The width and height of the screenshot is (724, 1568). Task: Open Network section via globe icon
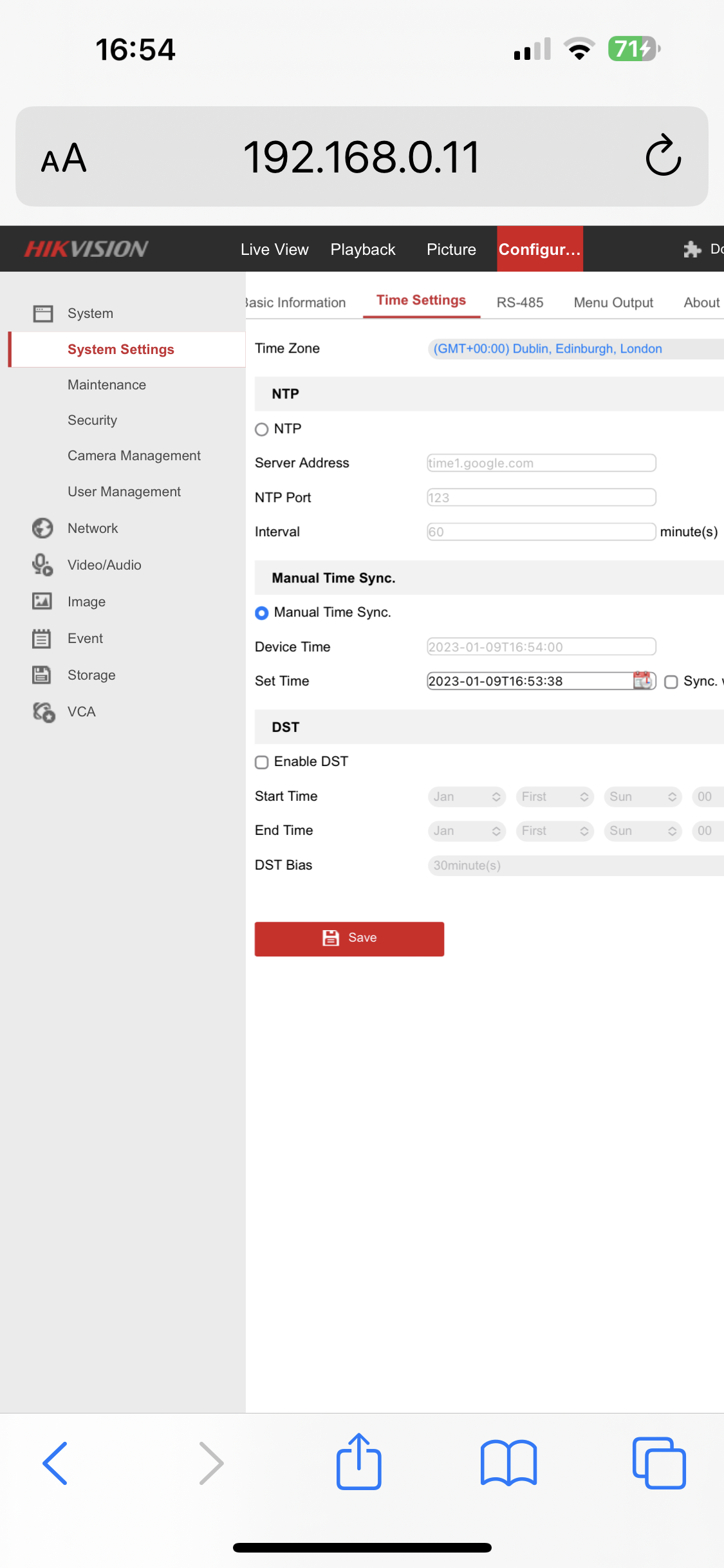point(42,528)
